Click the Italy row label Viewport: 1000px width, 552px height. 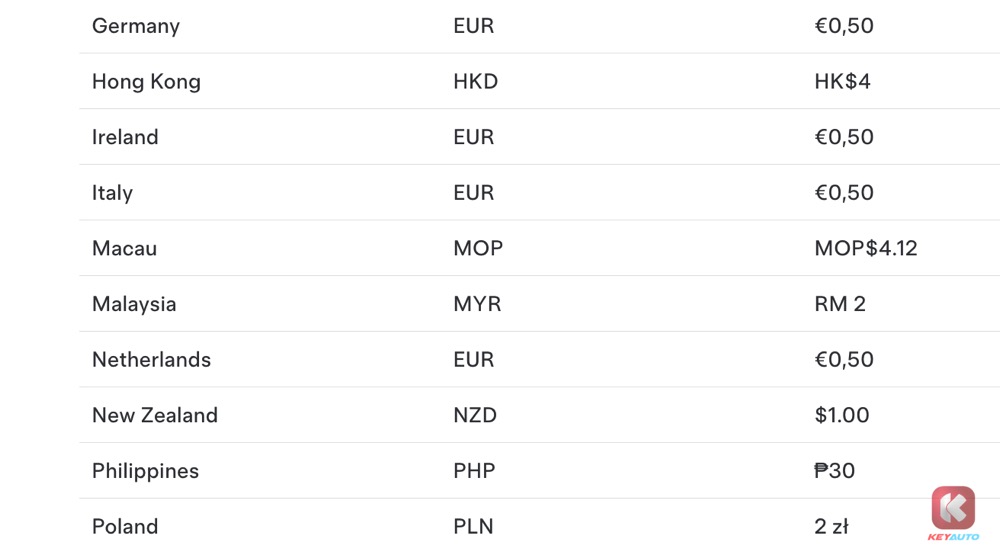(x=112, y=193)
